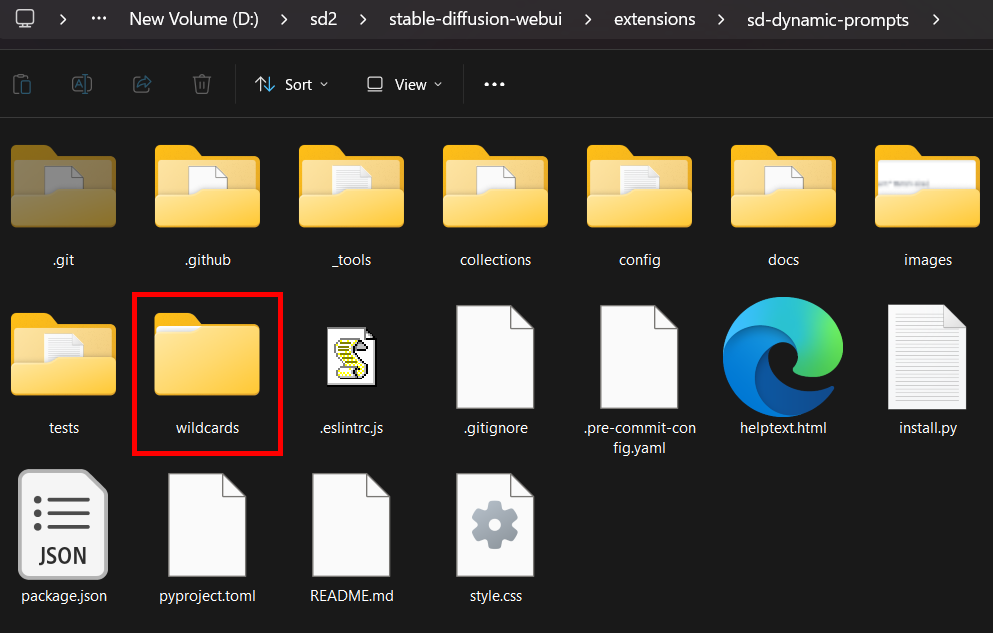Navigate to New Volume (D:) breadcrumb
Viewport: 993px width, 633px height.
(x=194, y=19)
